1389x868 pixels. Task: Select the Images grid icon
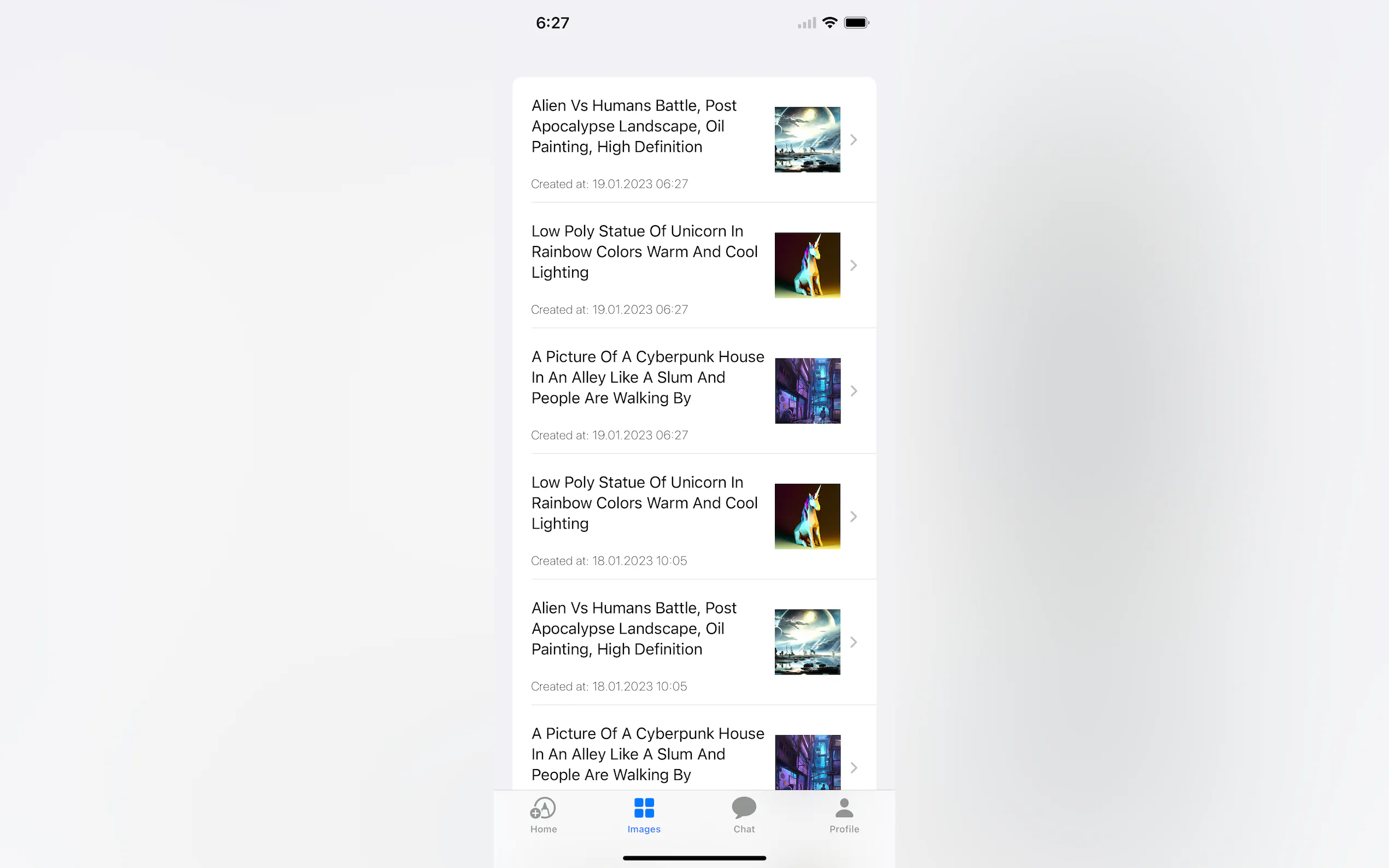(x=644, y=808)
